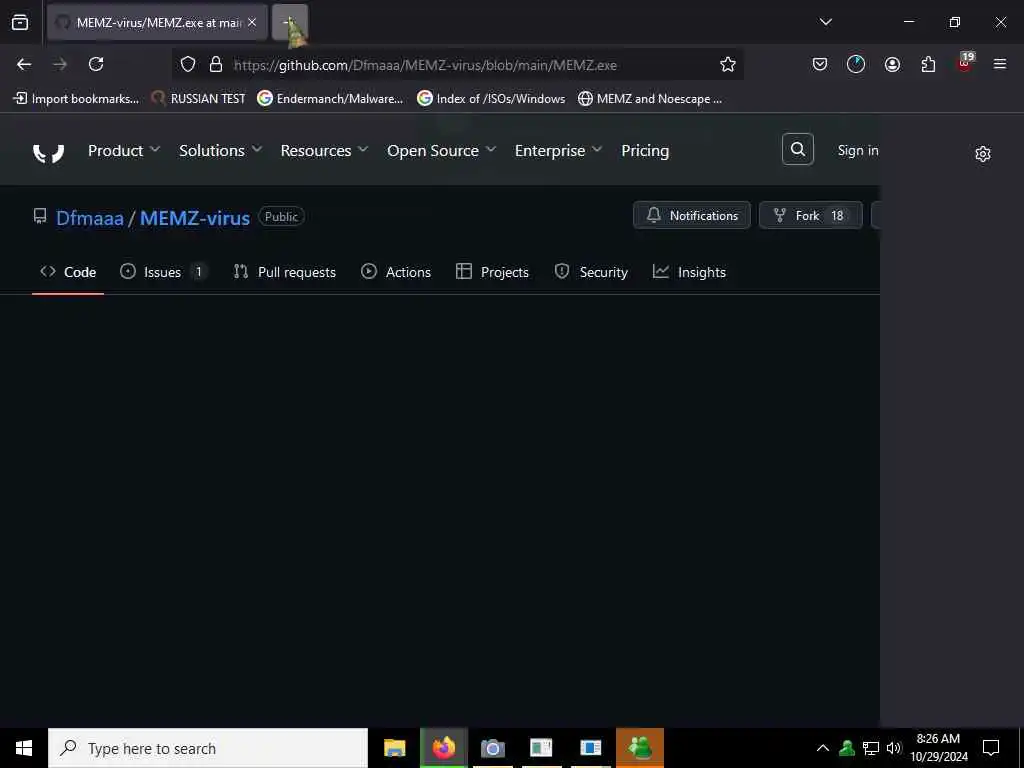The width and height of the screenshot is (1024, 768).
Task: Open the settings gear icon on the right
Action: (x=982, y=153)
